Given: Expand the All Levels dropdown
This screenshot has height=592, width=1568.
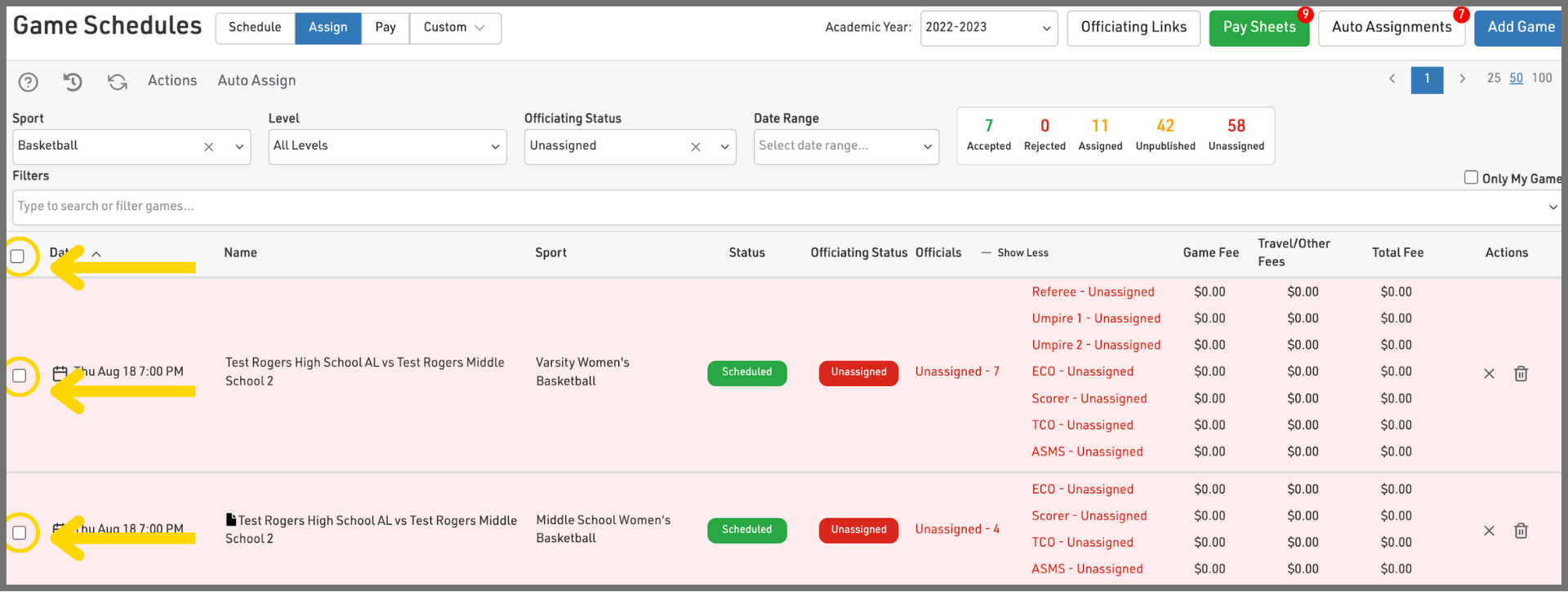Looking at the screenshot, I should point(387,146).
